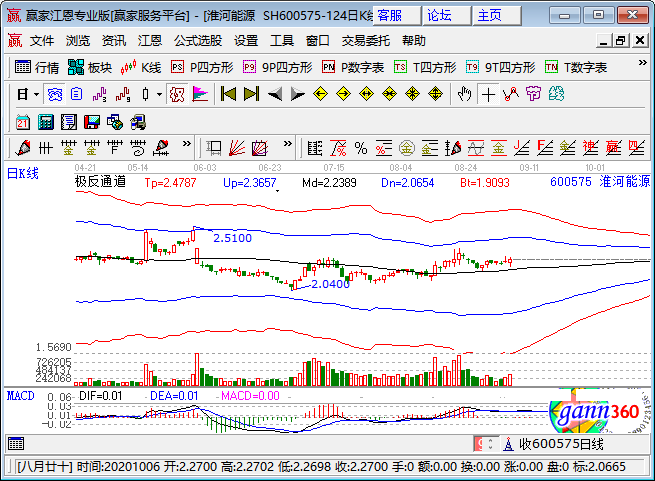Image resolution: width=655 pixels, height=481 pixels.
Task: Click the 论坛 button
Action: 447,16
